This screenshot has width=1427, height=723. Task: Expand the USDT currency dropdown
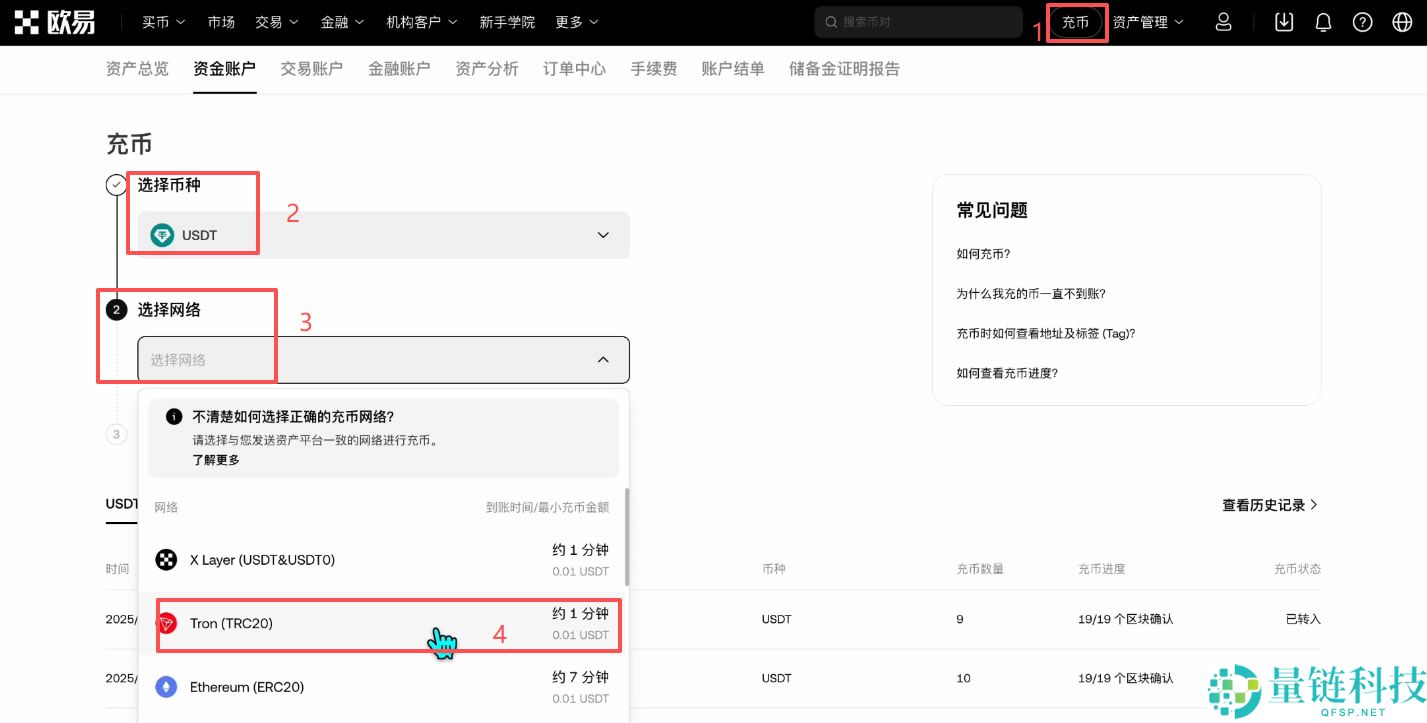603,235
